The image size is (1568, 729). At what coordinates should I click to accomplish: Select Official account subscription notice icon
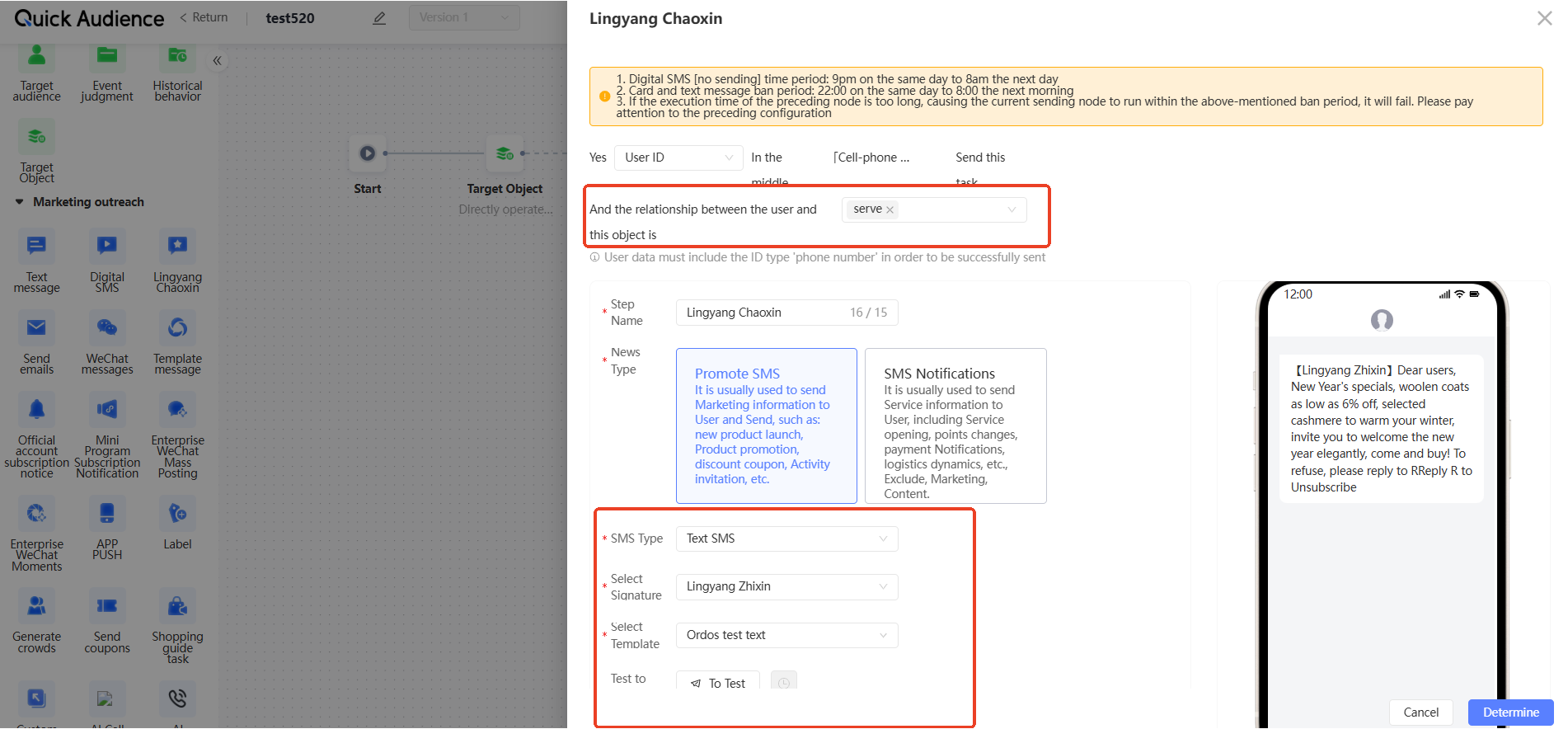pos(36,409)
